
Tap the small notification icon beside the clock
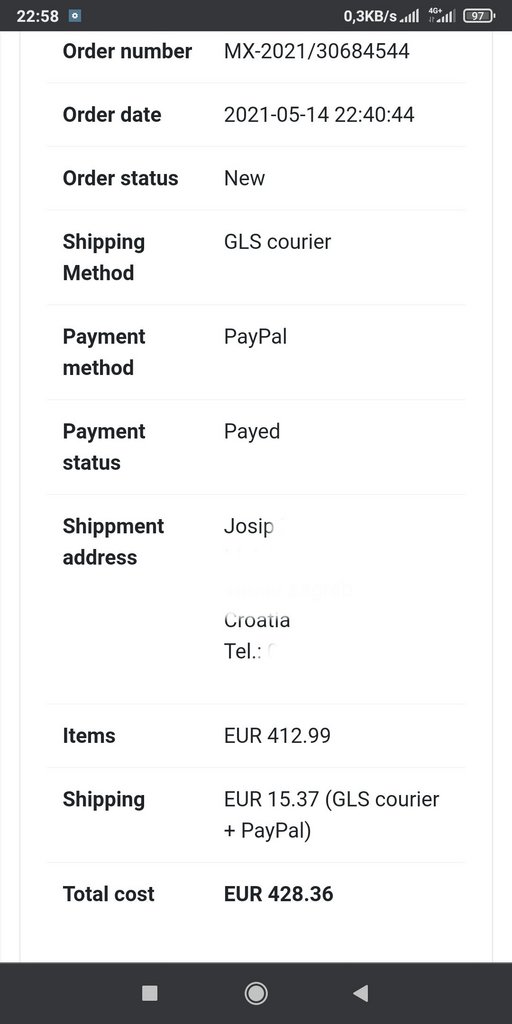(75, 16)
